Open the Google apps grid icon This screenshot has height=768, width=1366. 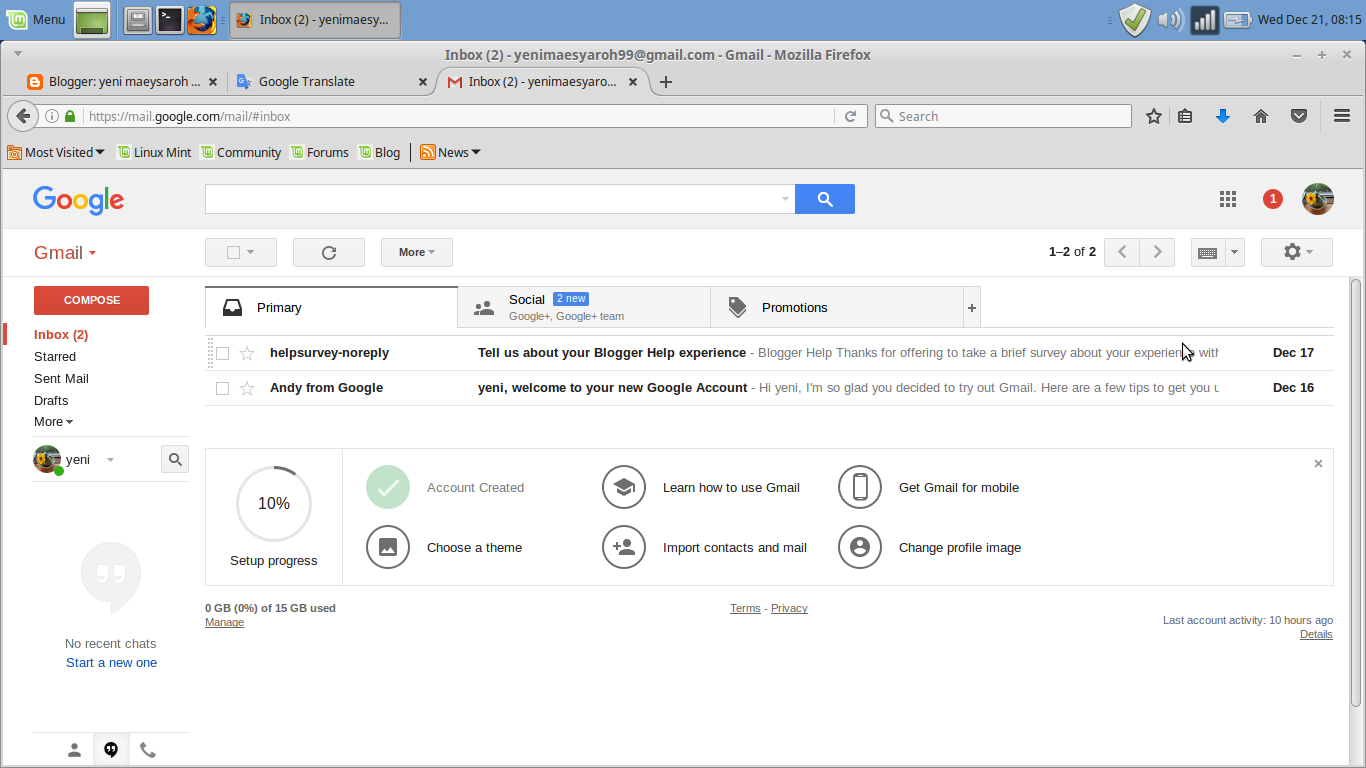coord(1228,199)
